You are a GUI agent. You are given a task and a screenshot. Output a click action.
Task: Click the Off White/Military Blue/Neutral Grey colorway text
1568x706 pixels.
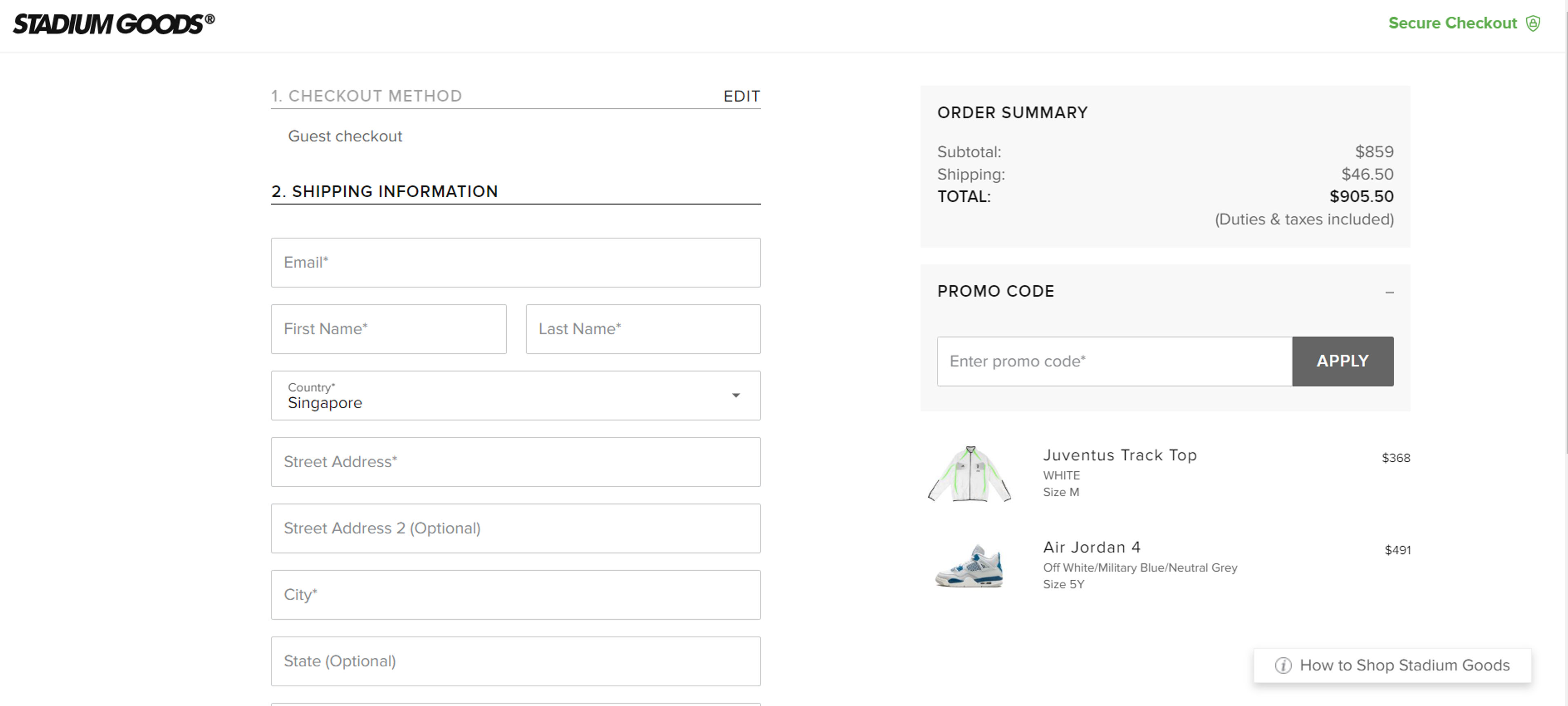1140,568
